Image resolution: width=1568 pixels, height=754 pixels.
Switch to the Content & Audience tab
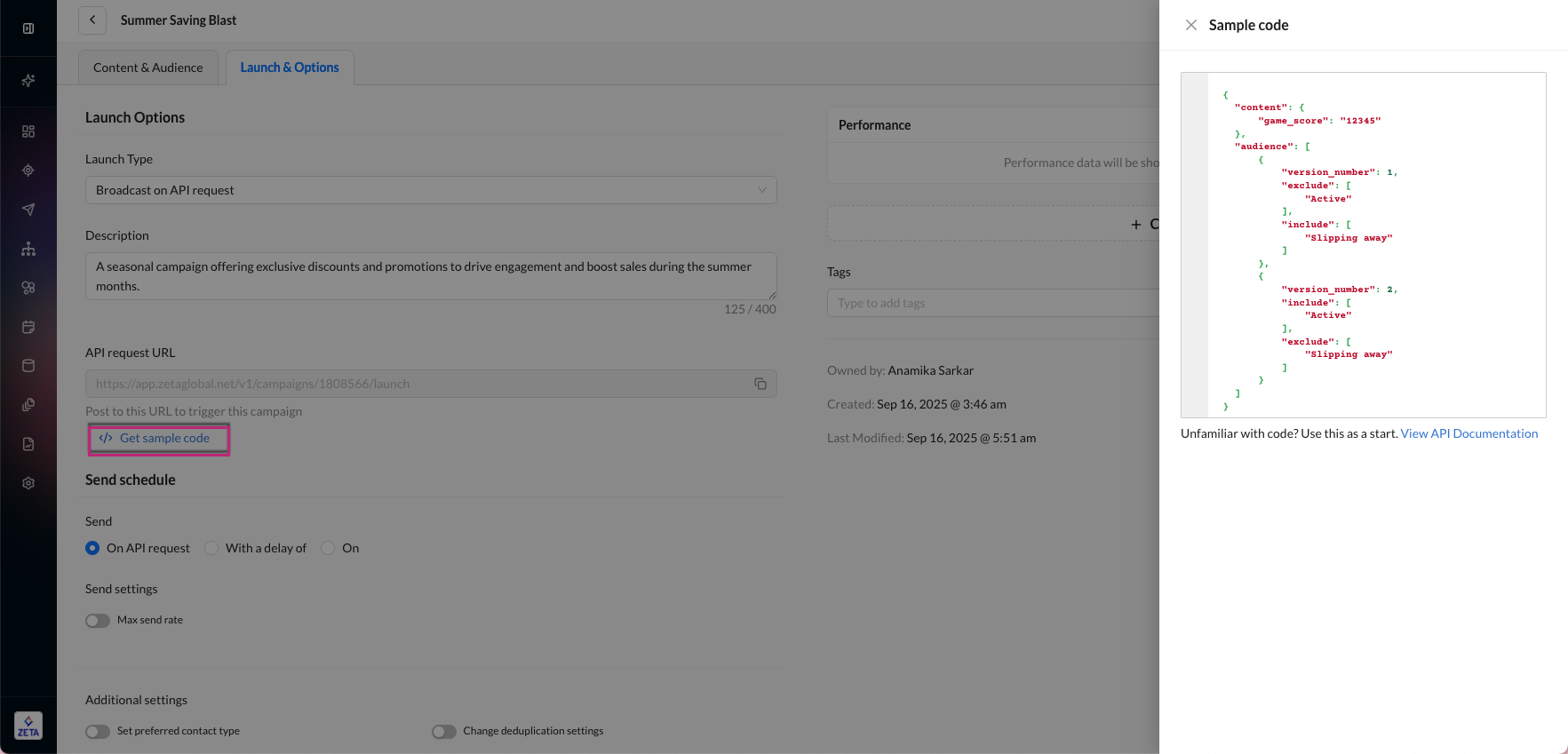pos(148,67)
